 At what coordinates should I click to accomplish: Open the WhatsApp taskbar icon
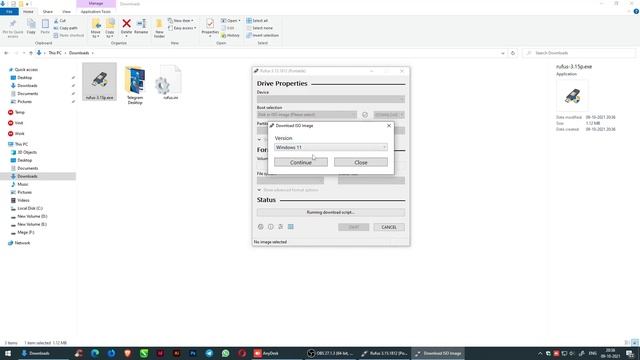226,353
